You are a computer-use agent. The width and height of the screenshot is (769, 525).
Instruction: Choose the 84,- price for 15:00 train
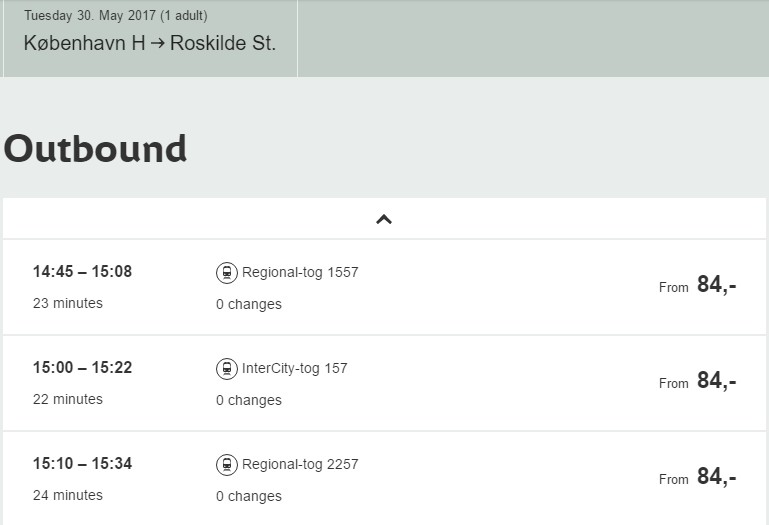coord(716,381)
